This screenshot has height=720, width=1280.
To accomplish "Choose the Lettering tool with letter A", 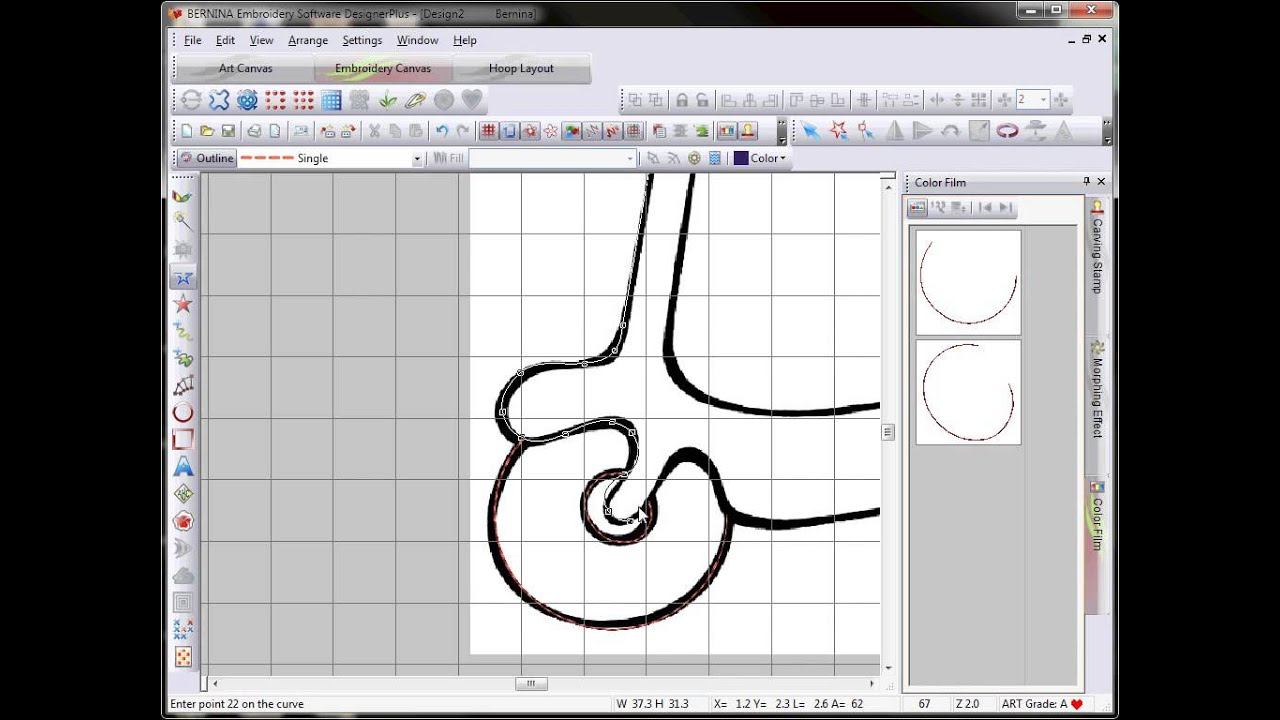I will [183, 467].
